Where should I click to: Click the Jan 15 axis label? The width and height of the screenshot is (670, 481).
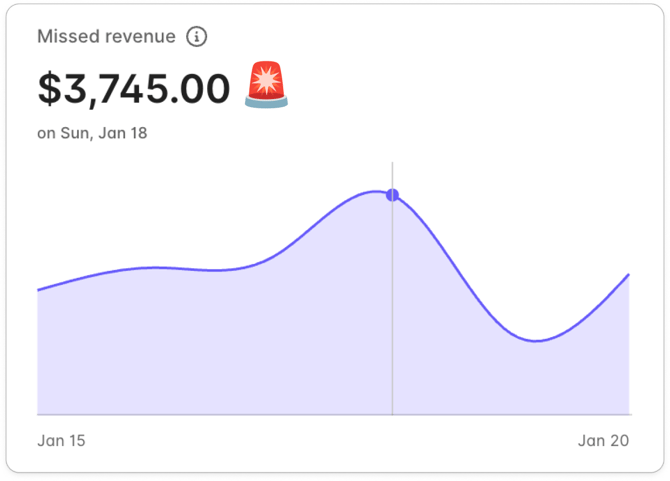[62, 440]
